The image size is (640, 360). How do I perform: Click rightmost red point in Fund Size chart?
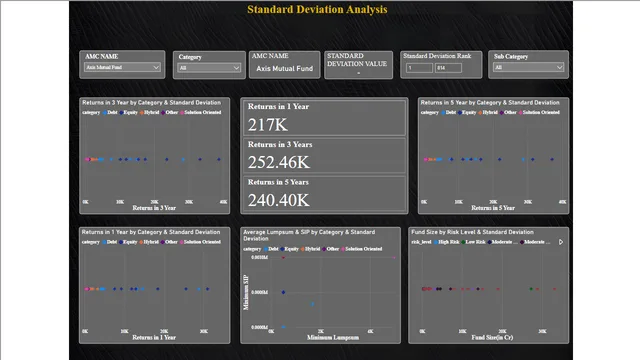tap(554, 289)
